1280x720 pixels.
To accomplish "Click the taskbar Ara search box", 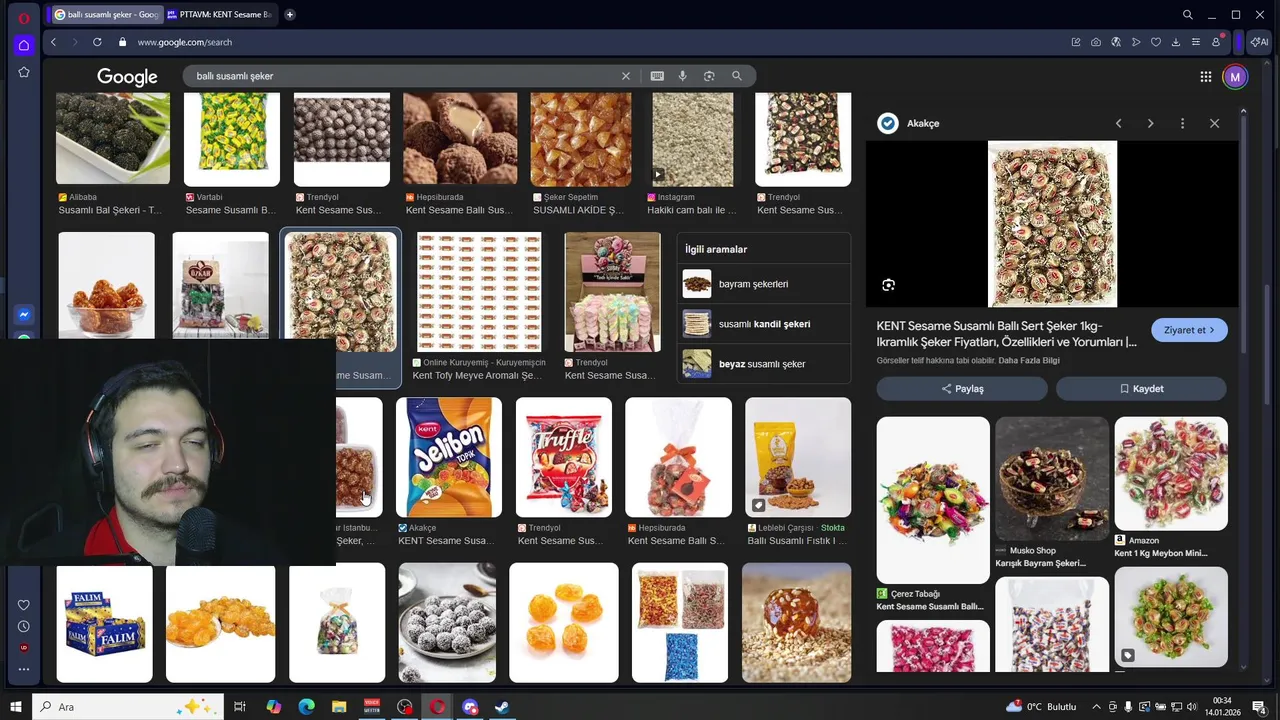I will coord(128,707).
